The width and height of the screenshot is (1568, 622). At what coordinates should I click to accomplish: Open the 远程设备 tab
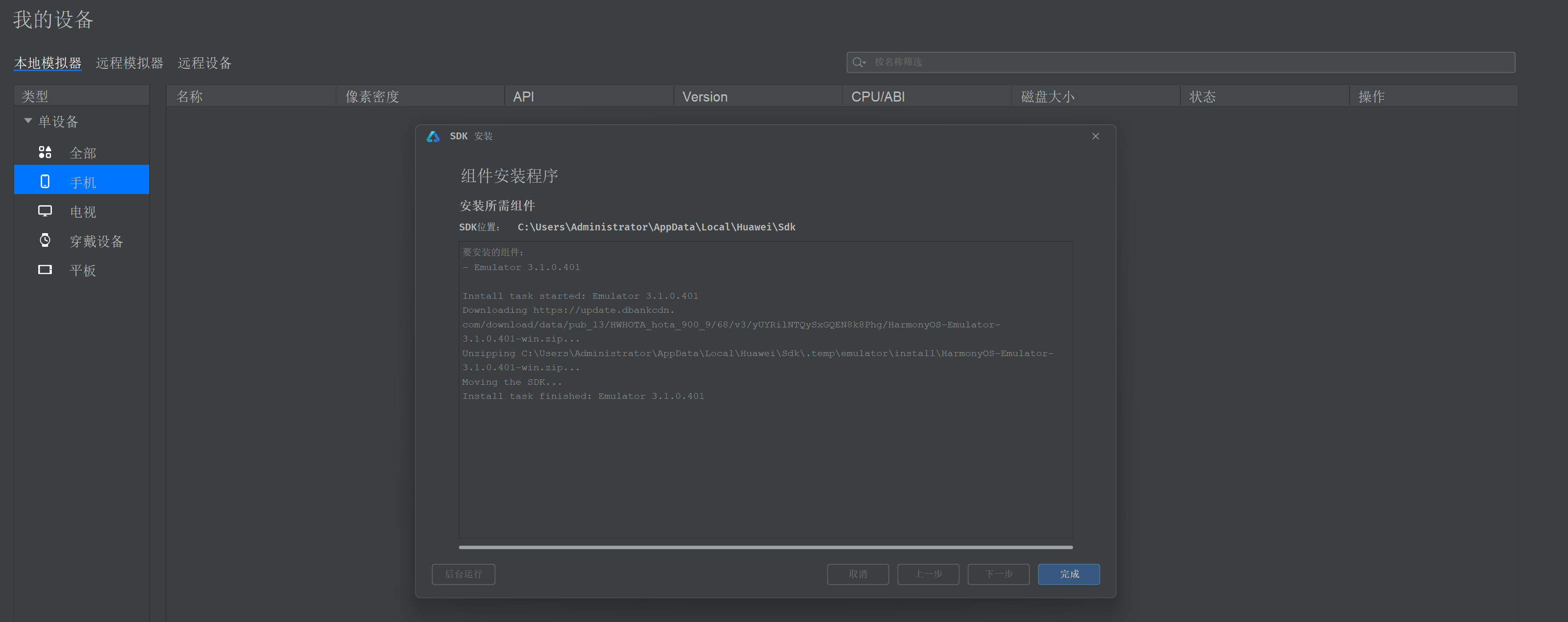(204, 63)
